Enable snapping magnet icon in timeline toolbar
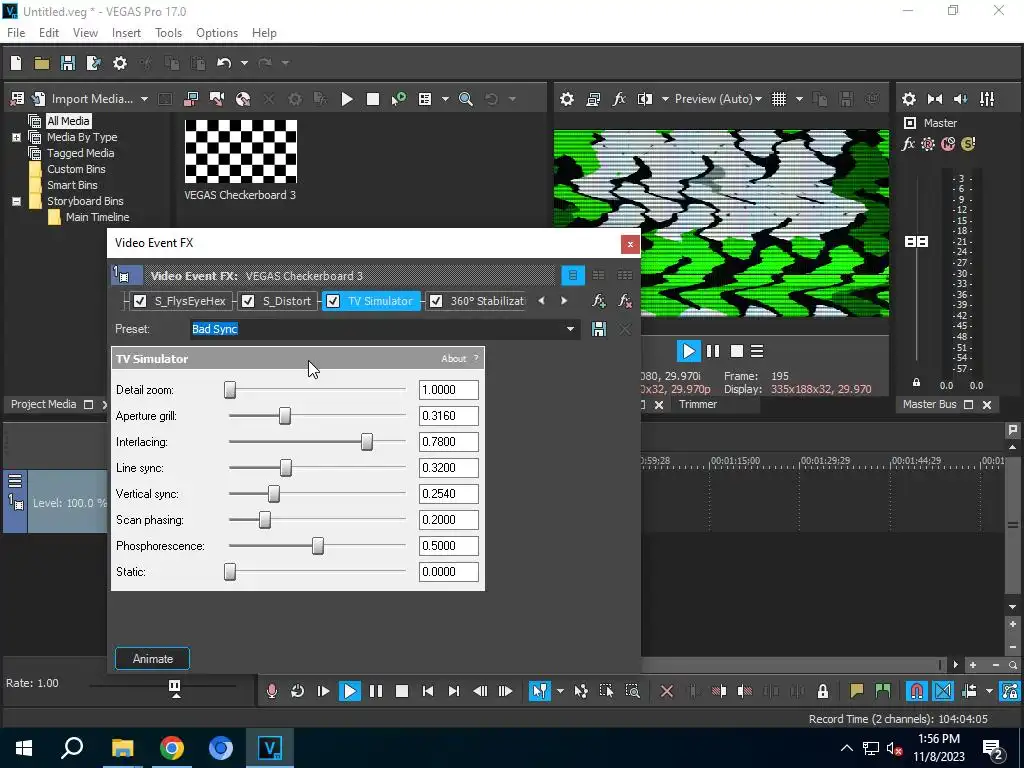This screenshot has width=1024, height=768. point(917,691)
